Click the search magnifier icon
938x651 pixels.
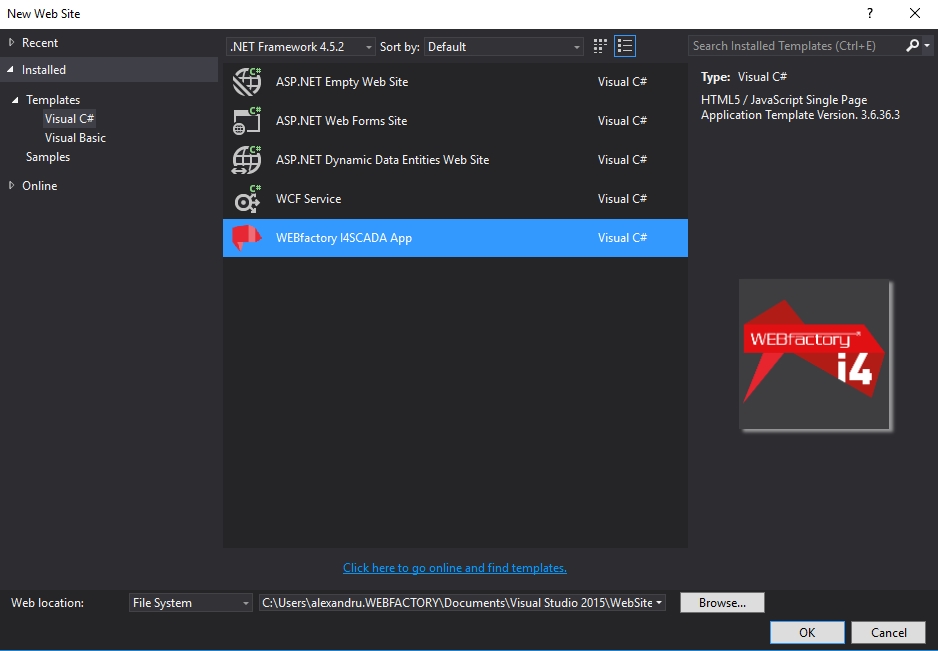tap(912, 45)
